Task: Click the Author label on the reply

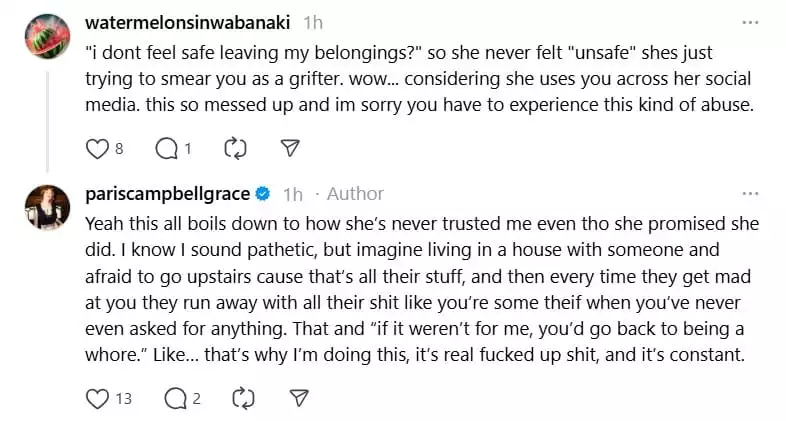Action: coord(355,193)
